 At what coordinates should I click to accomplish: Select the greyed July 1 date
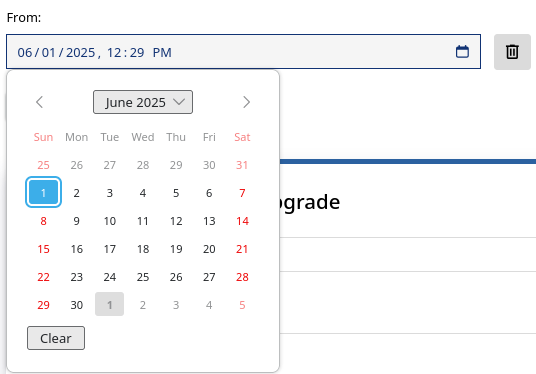click(x=109, y=304)
